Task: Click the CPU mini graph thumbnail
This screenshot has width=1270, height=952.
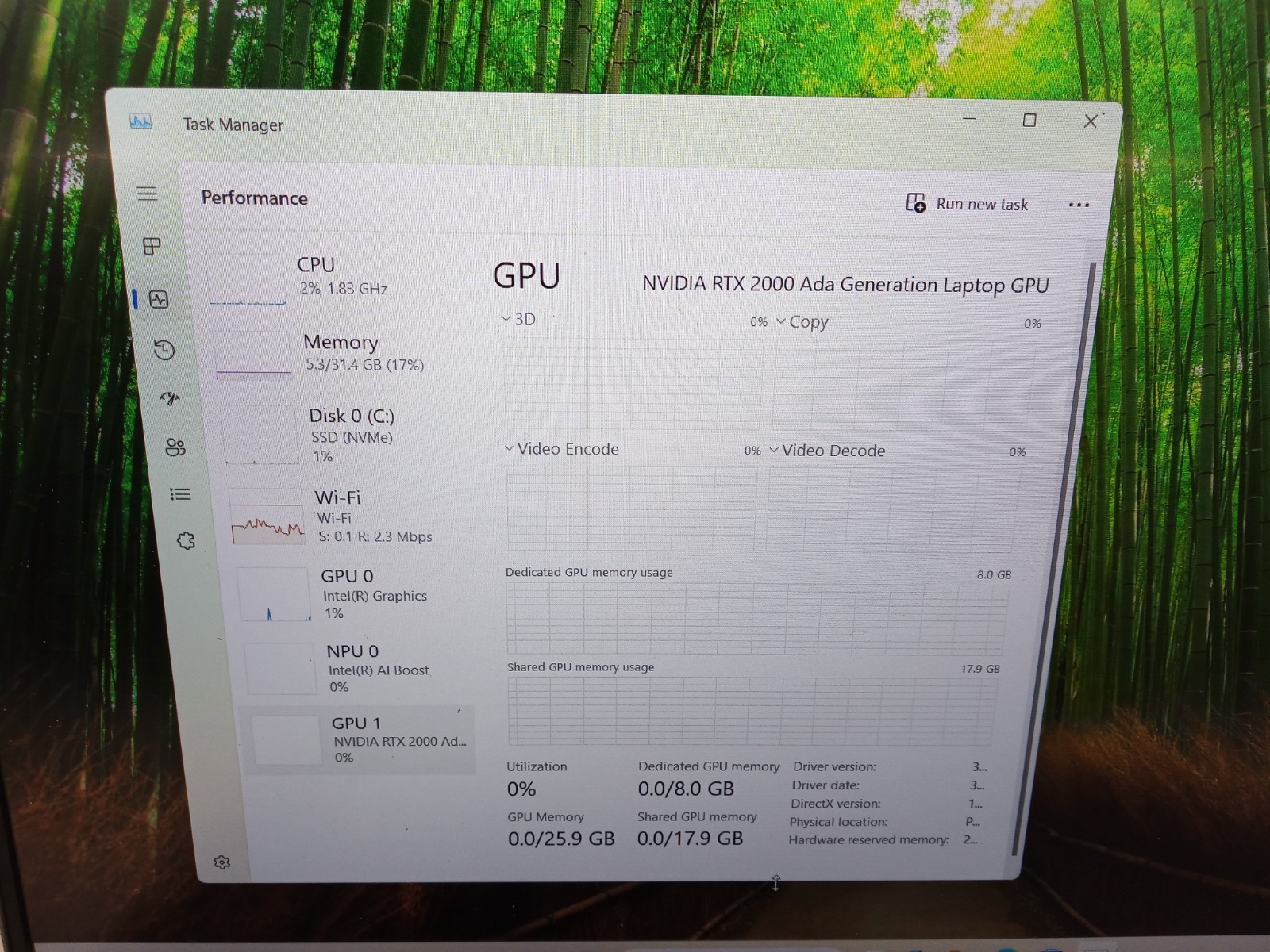Action: tap(248, 280)
